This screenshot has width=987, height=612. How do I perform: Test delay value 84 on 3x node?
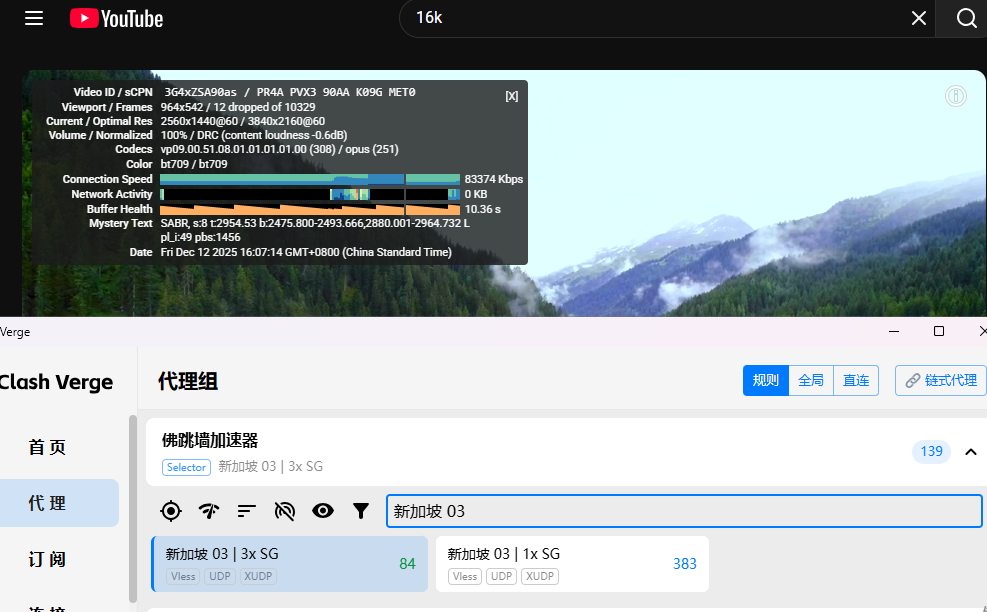click(x=407, y=564)
